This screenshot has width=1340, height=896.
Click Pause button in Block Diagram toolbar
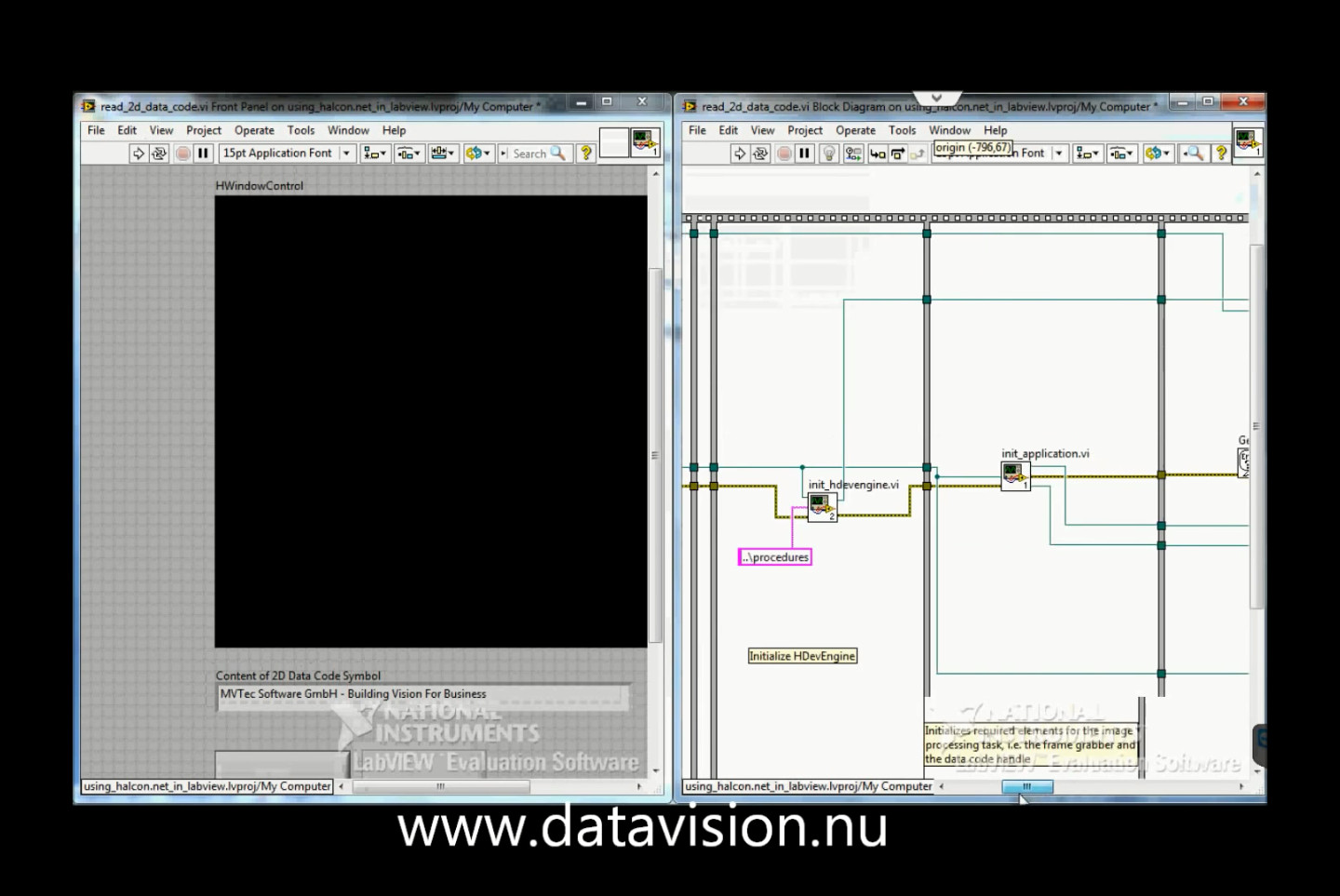(x=805, y=154)
